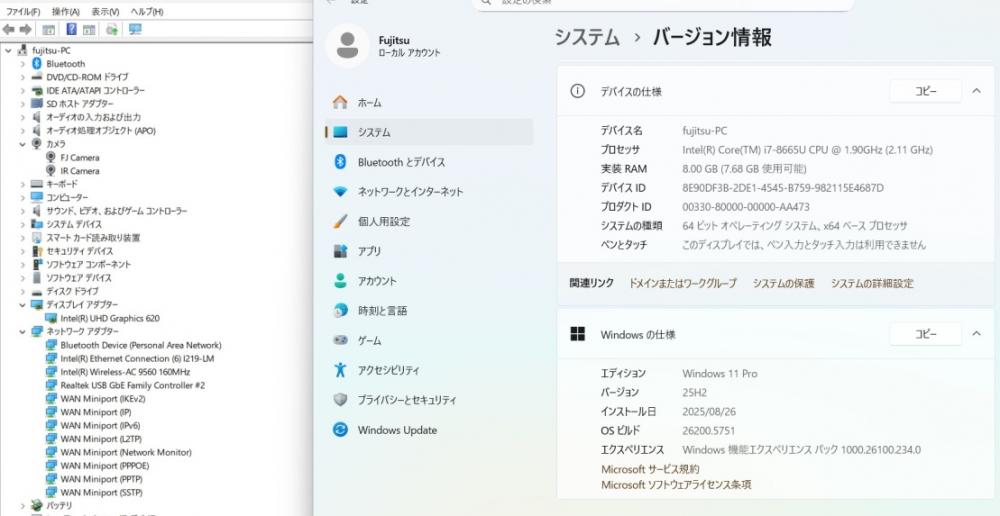Click the Forward arrow in Device Manager toolbar

pos(26,29)
